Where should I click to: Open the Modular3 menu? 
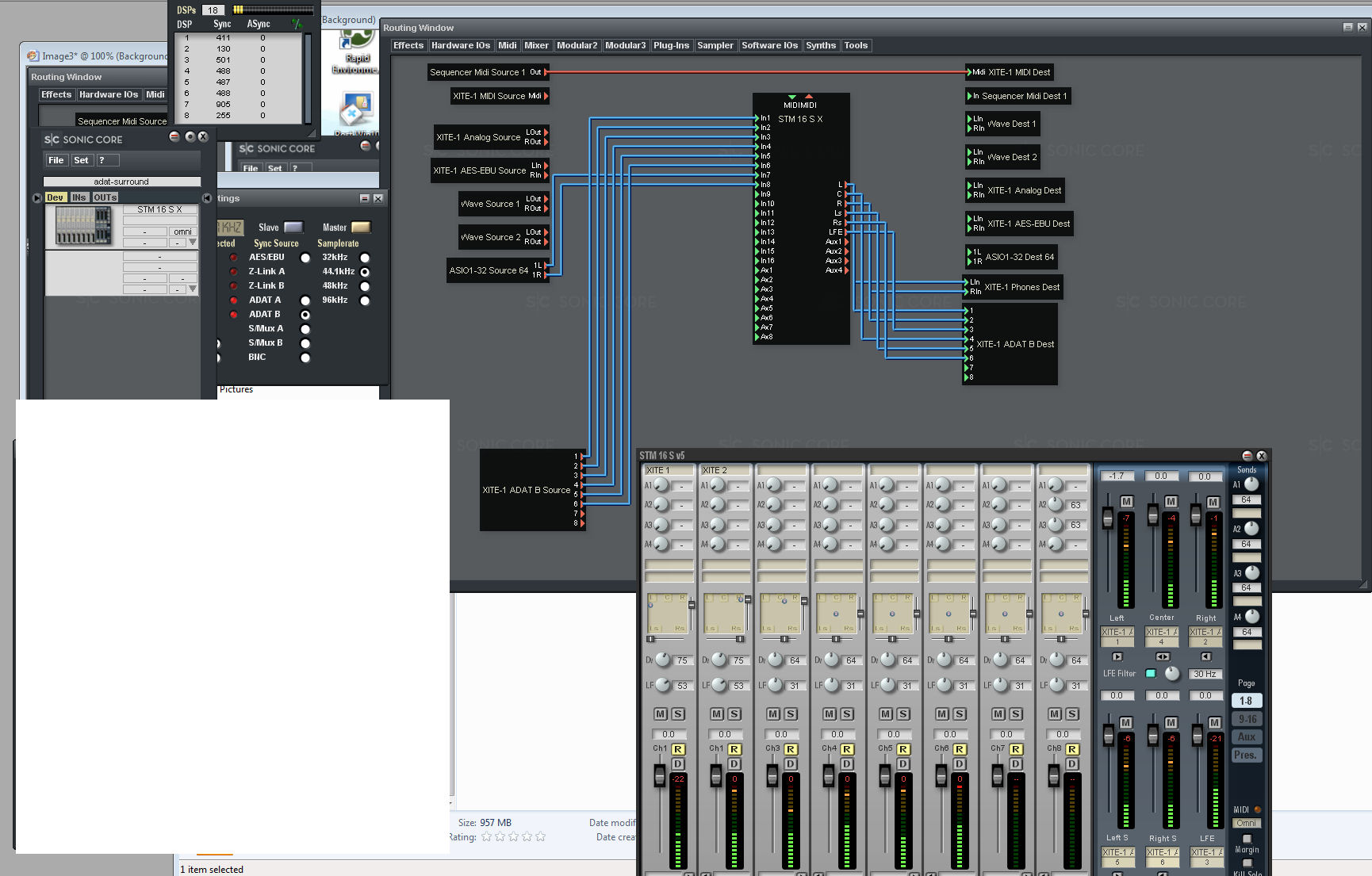click(625, 45)
